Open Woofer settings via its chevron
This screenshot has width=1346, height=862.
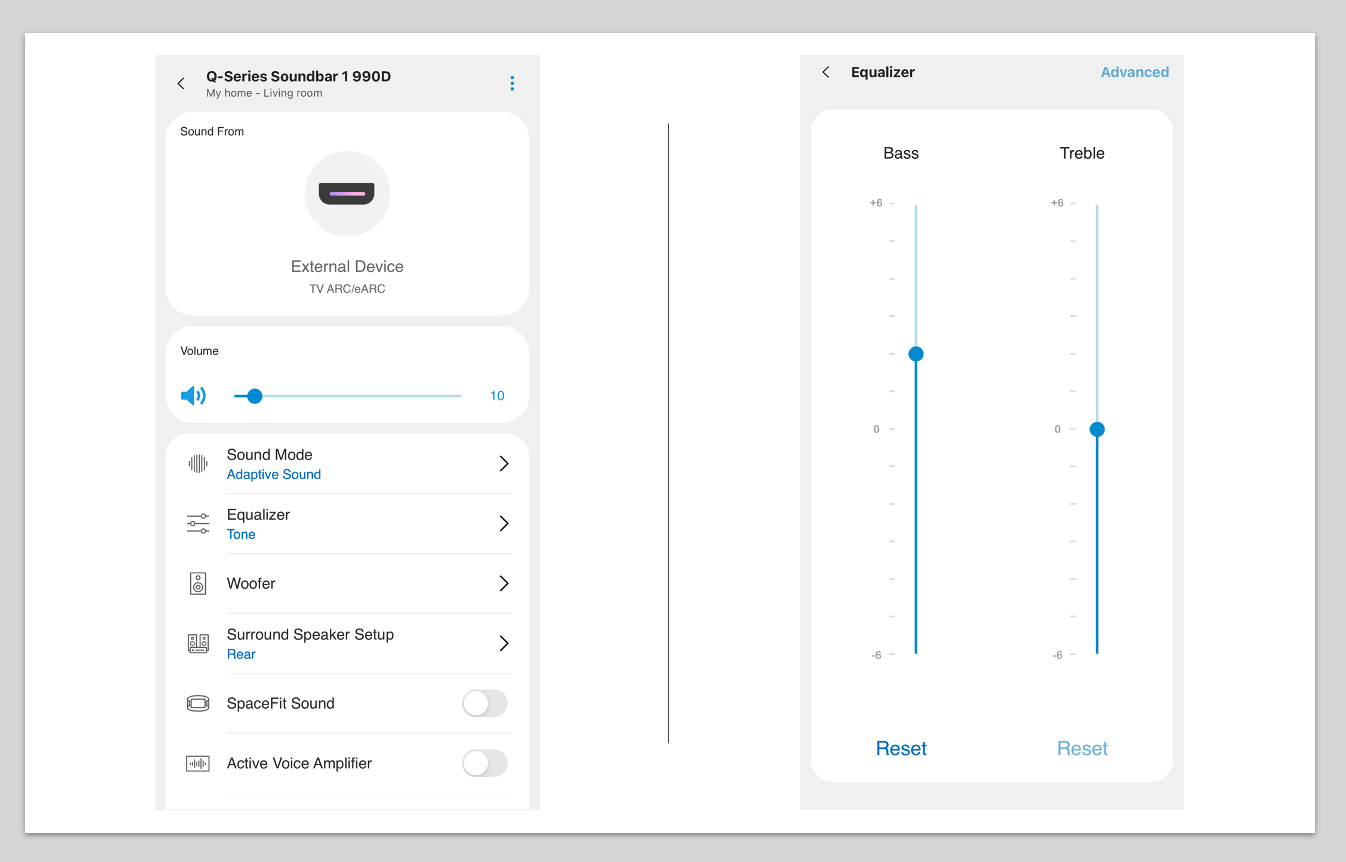[504, 583]
